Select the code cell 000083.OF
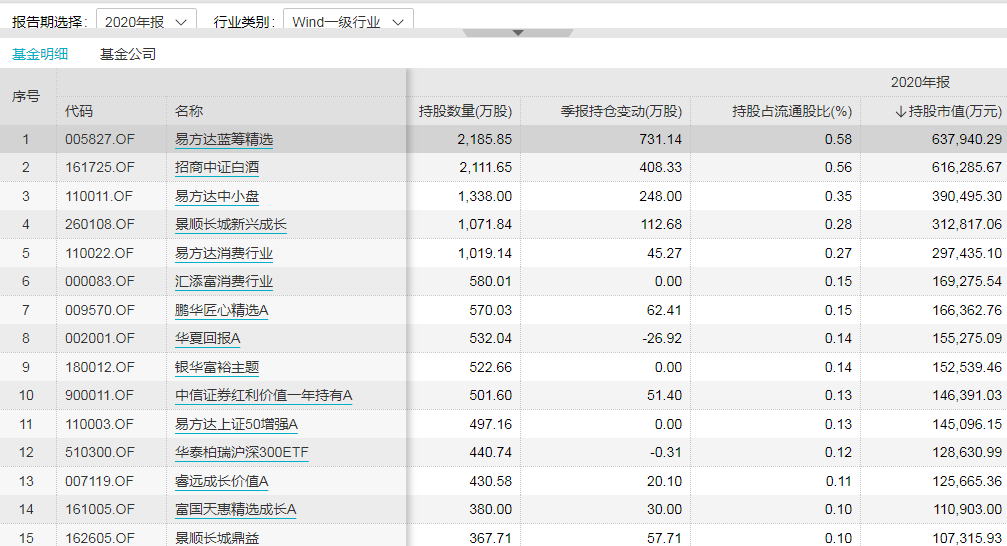Viewport: 1007px width, 546px height. pyautogui.click(x=100, y=282)
